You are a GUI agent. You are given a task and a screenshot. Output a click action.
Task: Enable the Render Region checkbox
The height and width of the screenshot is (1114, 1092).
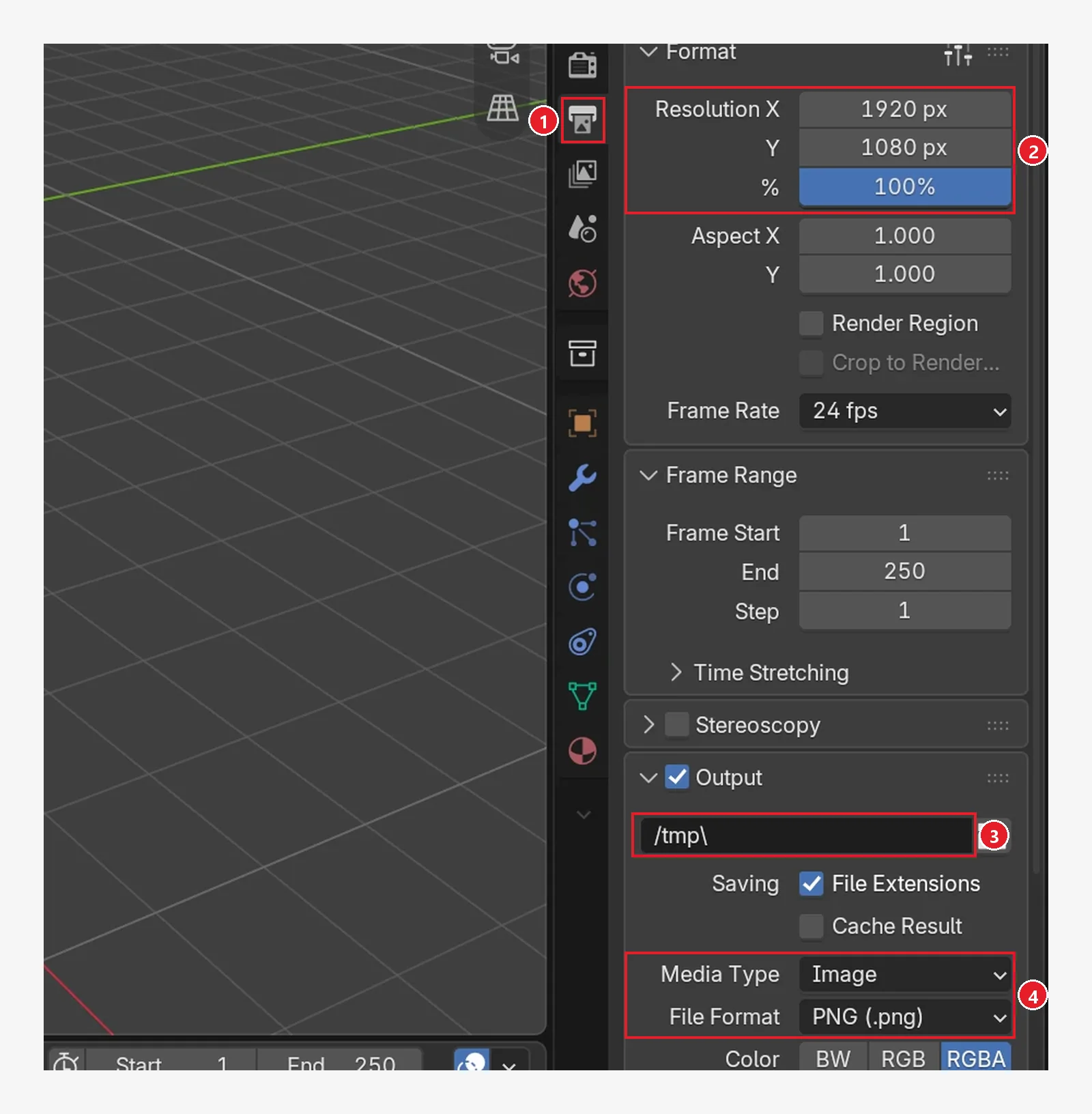point(811,324)
